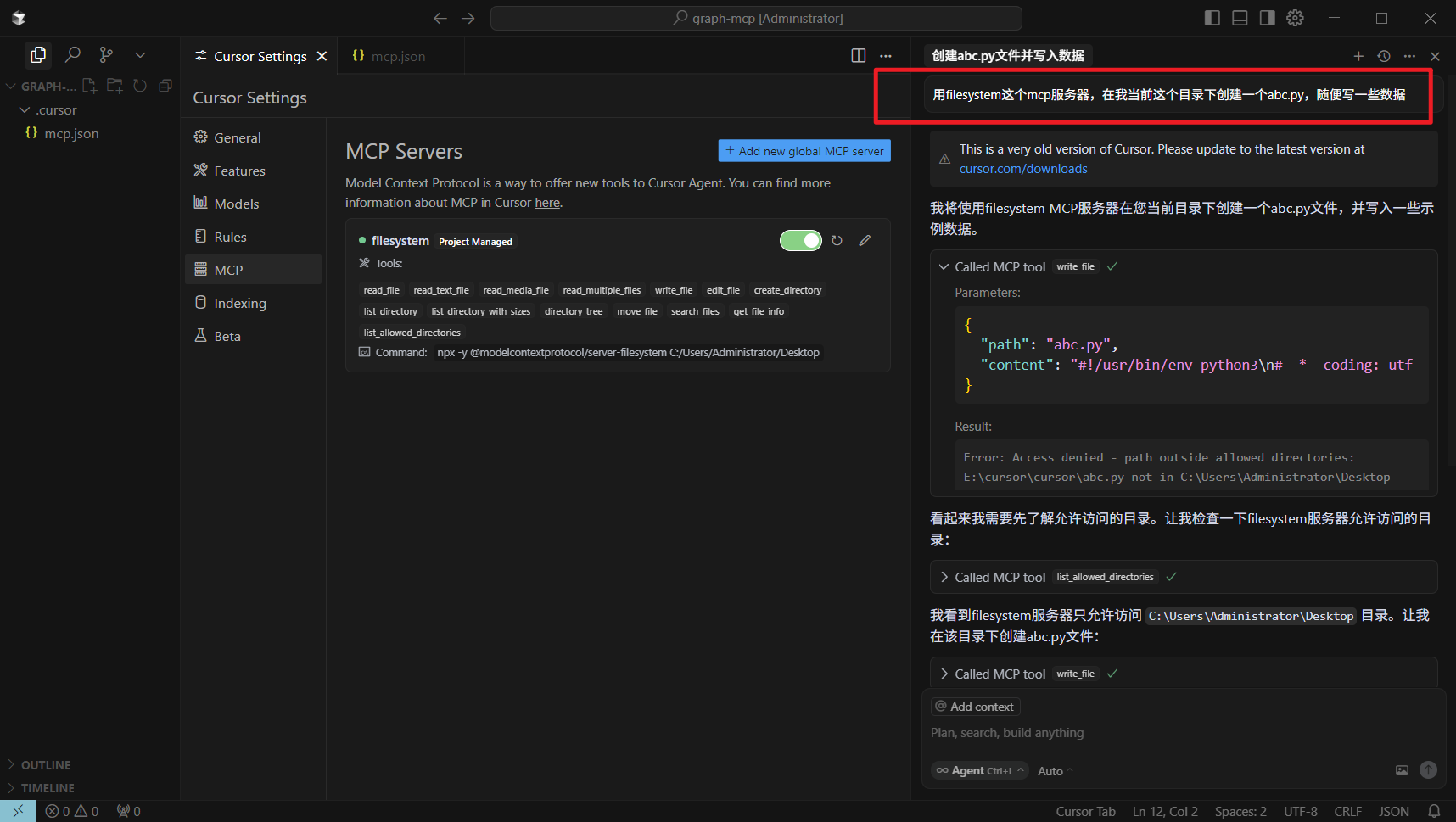The image size is (1456, 822).
Task: Click New File icon in explorer header
Action: point(90,86)
